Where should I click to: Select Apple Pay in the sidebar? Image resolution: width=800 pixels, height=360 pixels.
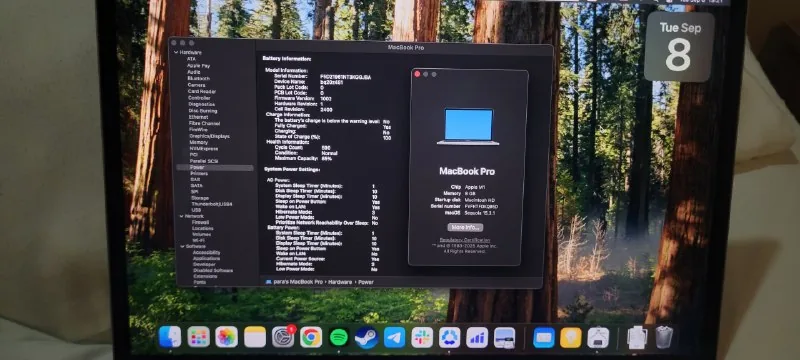pos(198,66)
